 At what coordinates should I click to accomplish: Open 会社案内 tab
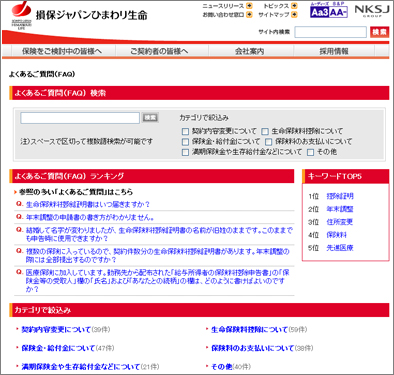[x=250, y=51]
